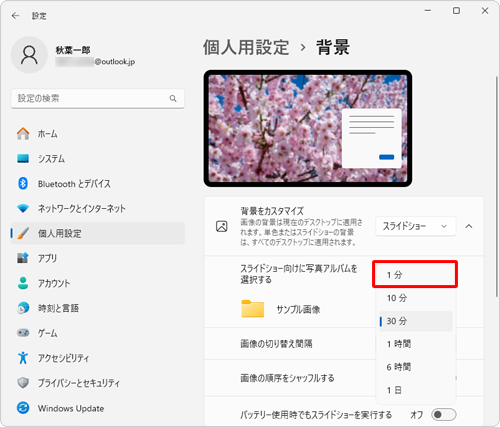Open アクセシビリティ settings
Image resolution: width=500 pixels, height=427 pixels.
[x=97, y=358]
